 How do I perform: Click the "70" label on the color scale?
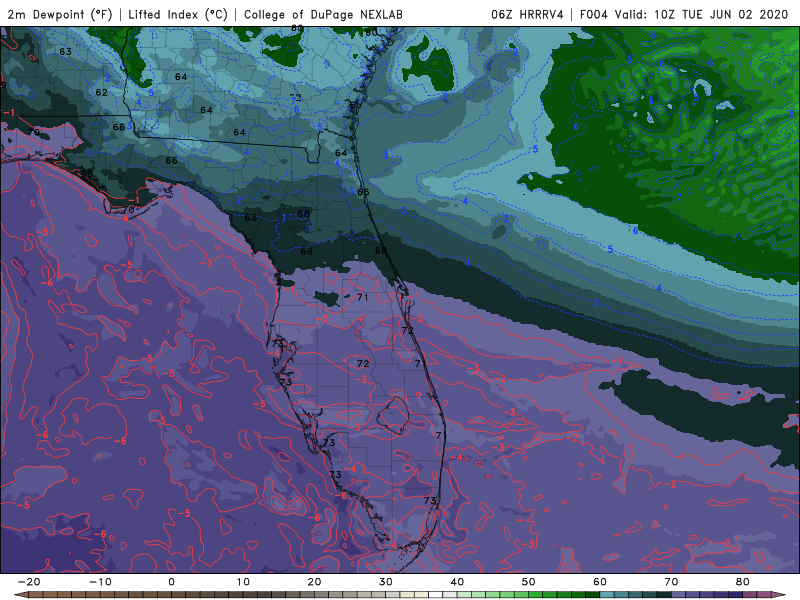671,582
